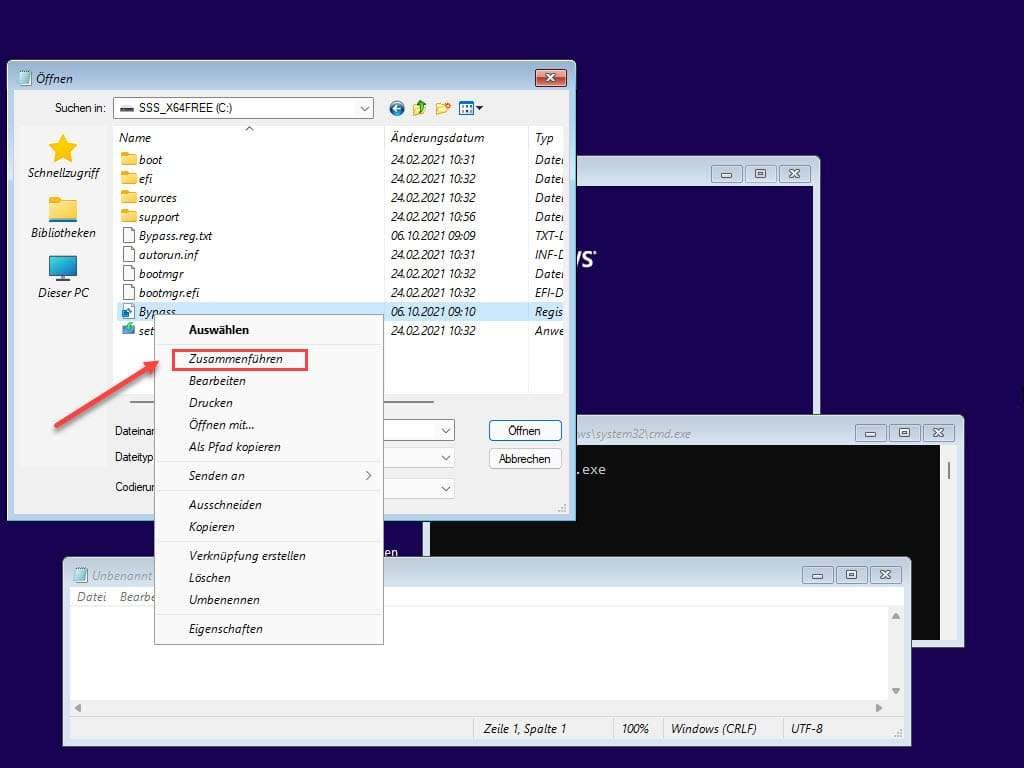Select the Bypass registry file icon

click(127, 311)
